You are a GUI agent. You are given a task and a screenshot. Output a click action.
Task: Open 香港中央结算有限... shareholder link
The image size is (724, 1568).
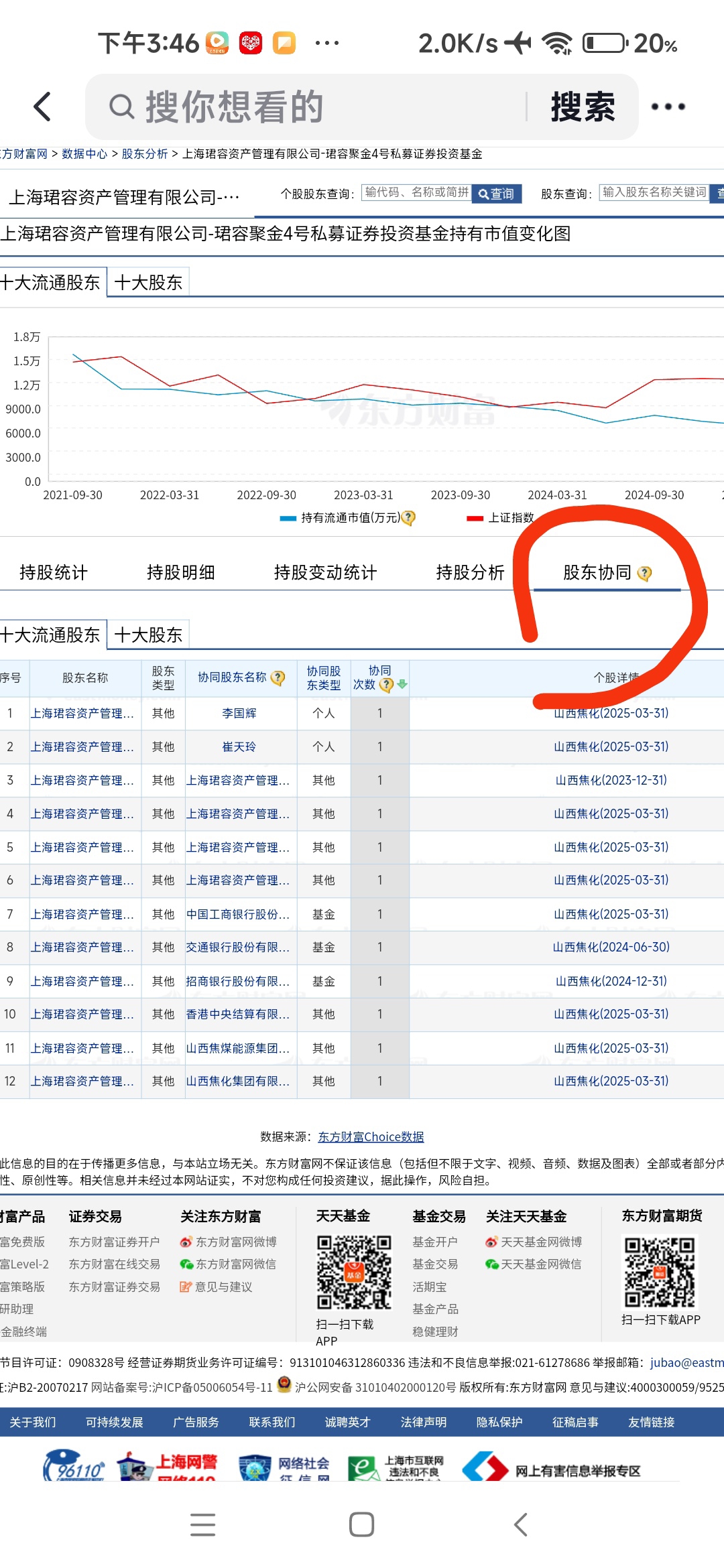tap(238, 1014)
